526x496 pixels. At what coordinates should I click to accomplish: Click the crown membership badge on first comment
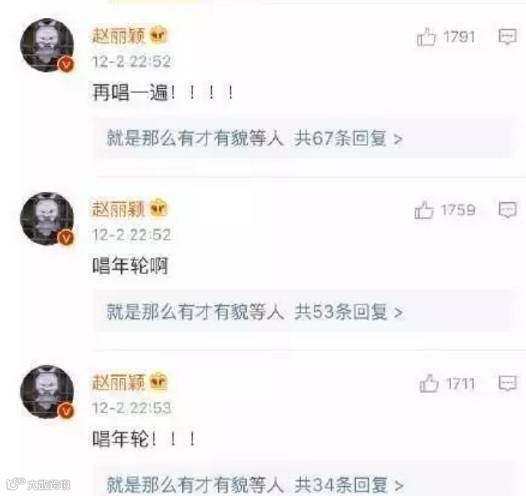158,35
